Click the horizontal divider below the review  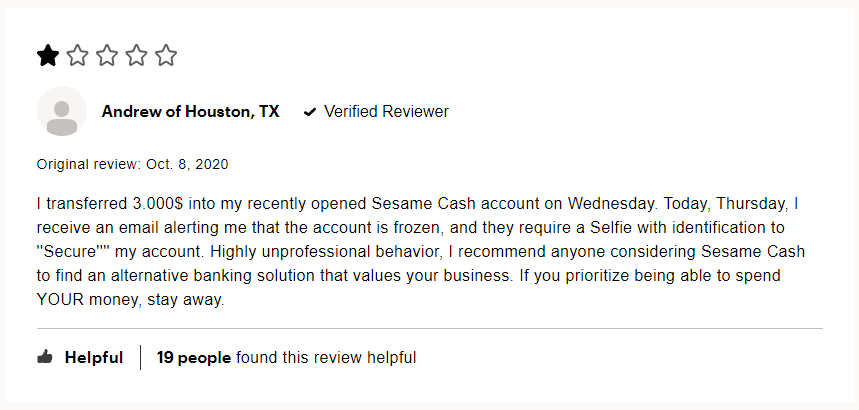pos(430,328)
